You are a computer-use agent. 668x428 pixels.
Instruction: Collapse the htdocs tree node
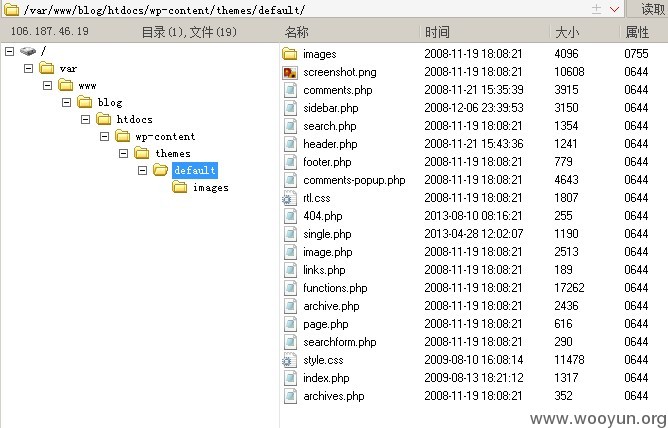tap(86, 120)
